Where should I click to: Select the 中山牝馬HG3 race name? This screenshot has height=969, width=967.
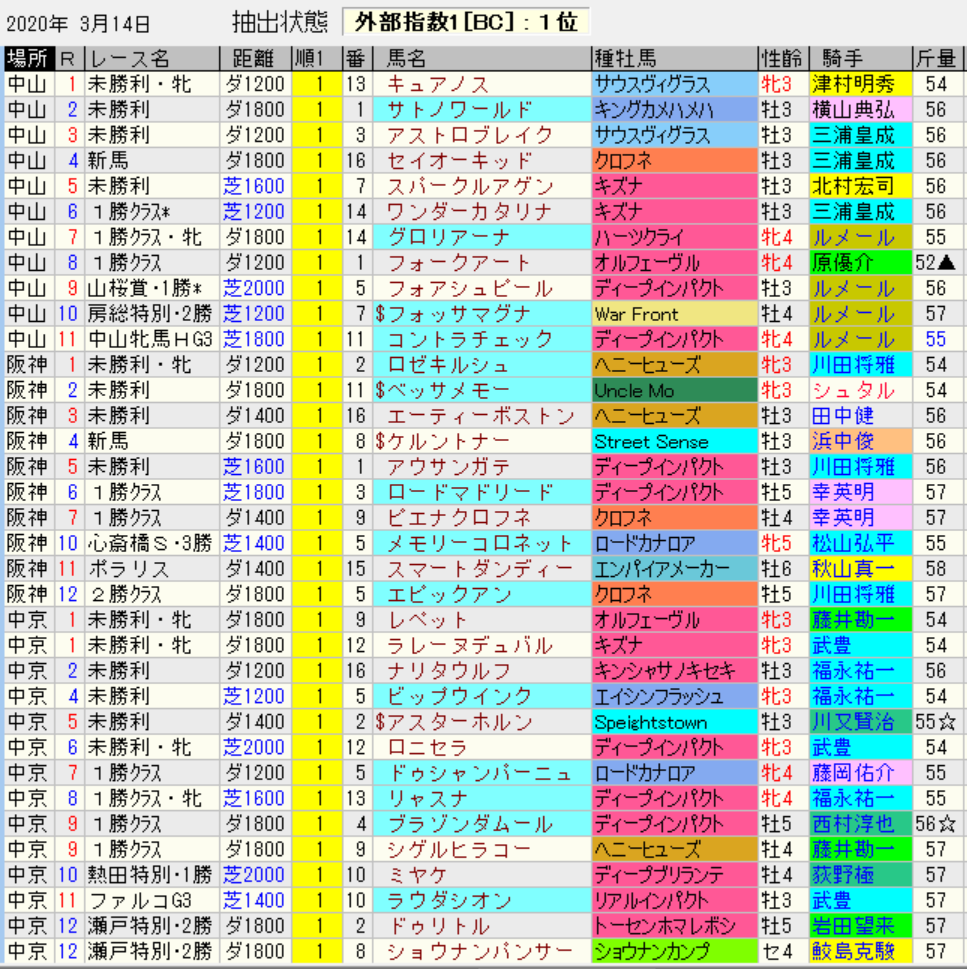[151, 340]
